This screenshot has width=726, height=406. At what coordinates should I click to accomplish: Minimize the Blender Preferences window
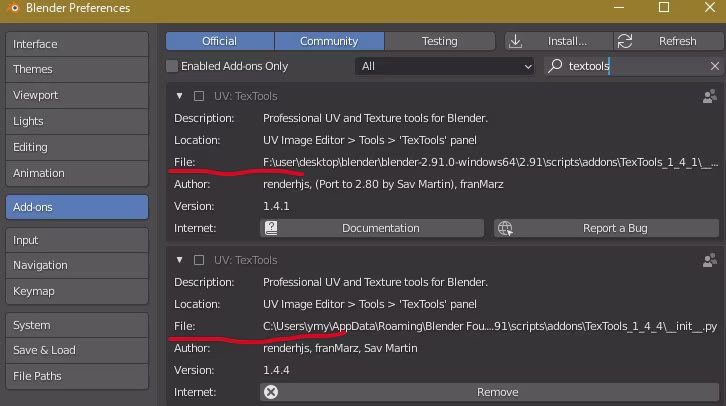click(x=619, y=7)
